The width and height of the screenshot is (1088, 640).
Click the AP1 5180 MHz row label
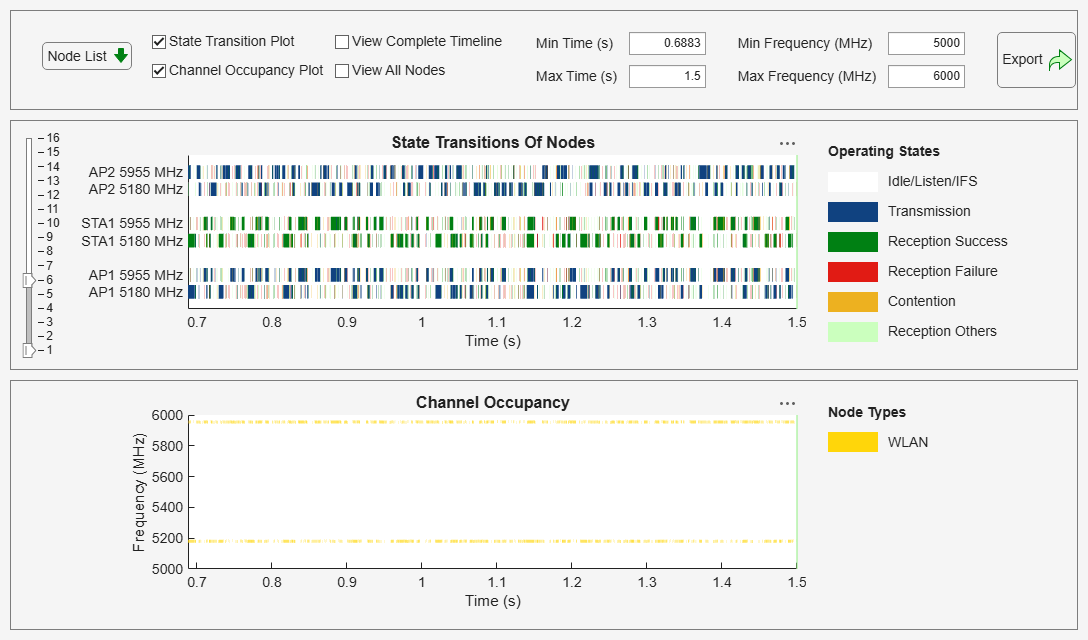[x=135, y=293]
